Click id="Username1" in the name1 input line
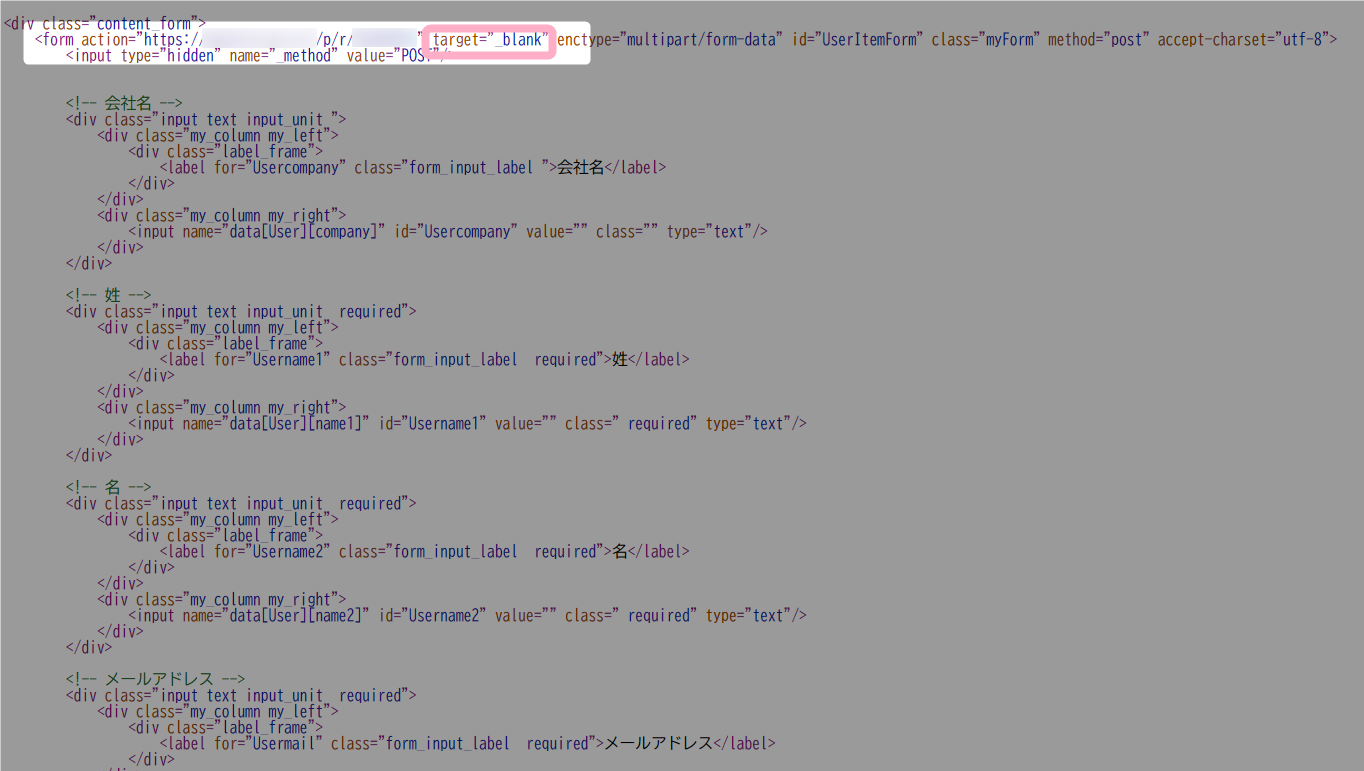The height and width of the screenshot is (771, 1364). point(432,424)
